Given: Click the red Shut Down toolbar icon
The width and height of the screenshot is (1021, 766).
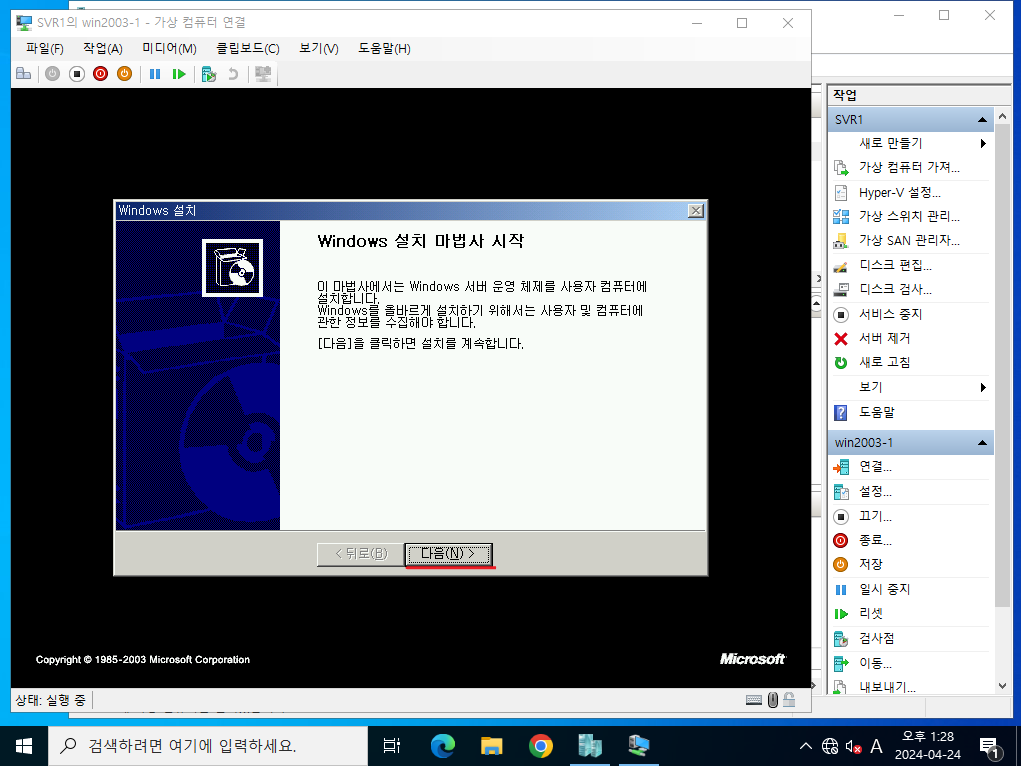Looking at the screenshot, I should 100,74.
